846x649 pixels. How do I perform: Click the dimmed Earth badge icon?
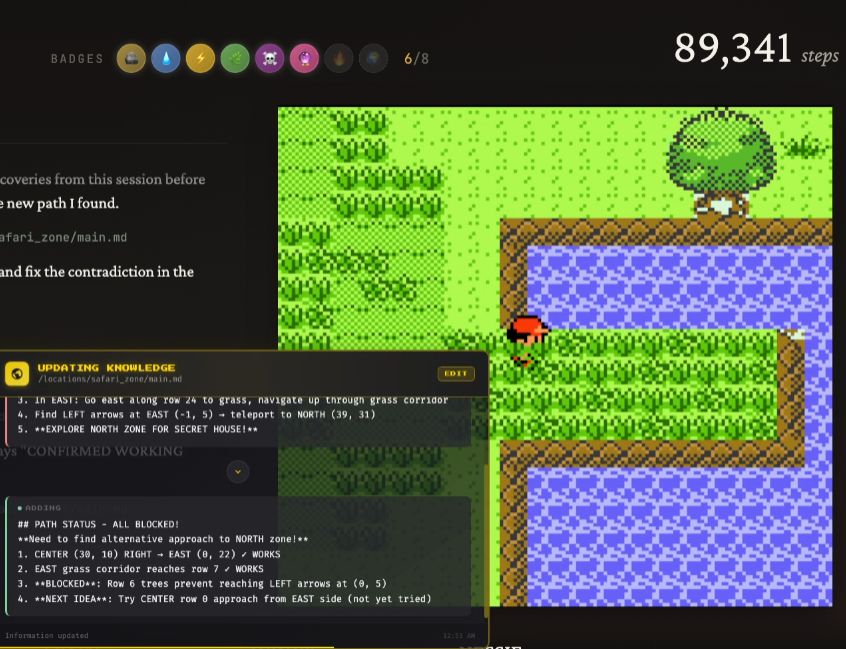[373, 58]
